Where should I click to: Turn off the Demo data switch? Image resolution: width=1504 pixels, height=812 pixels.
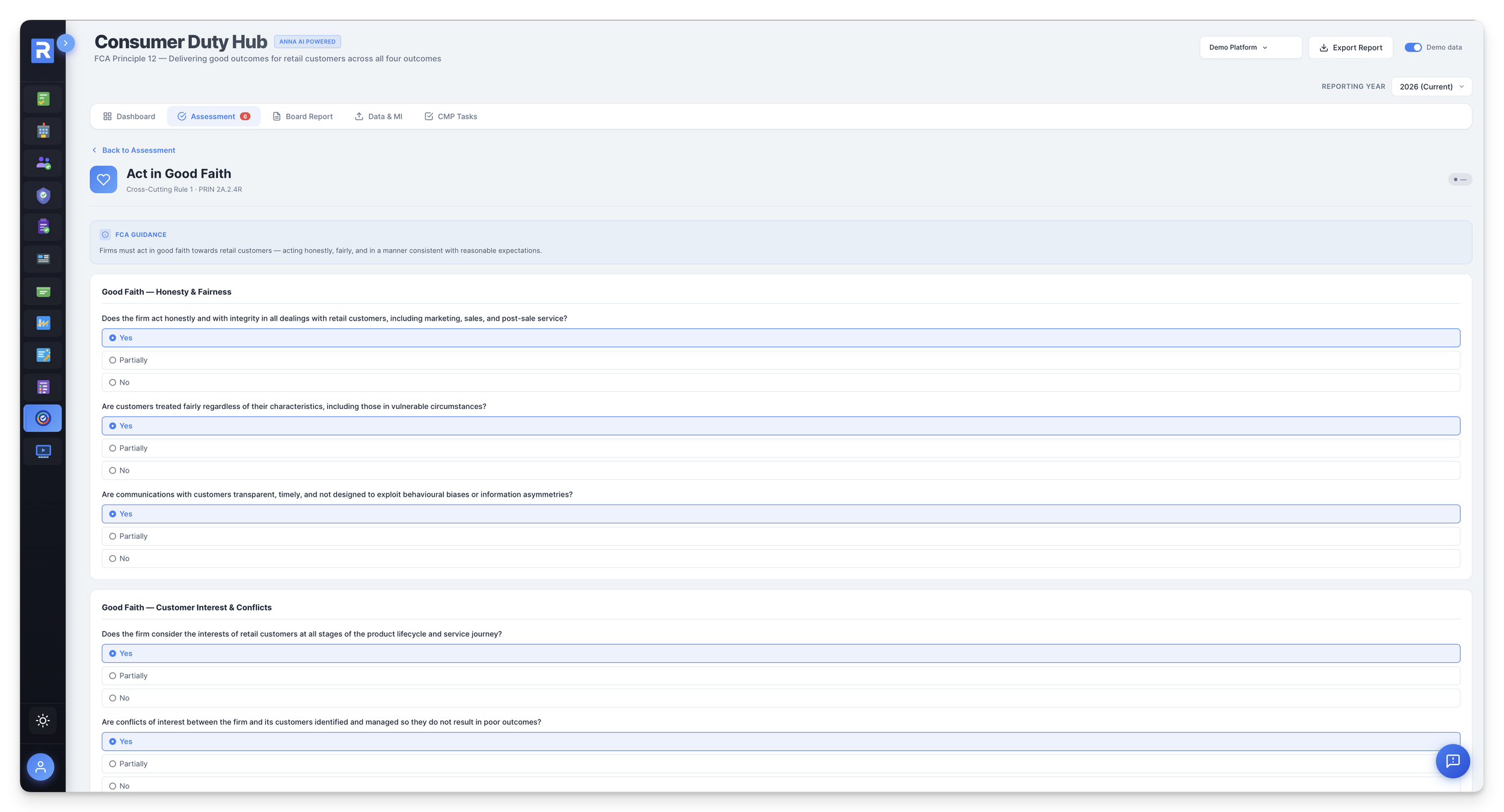pyautogui.click(x=1413, y=48)
